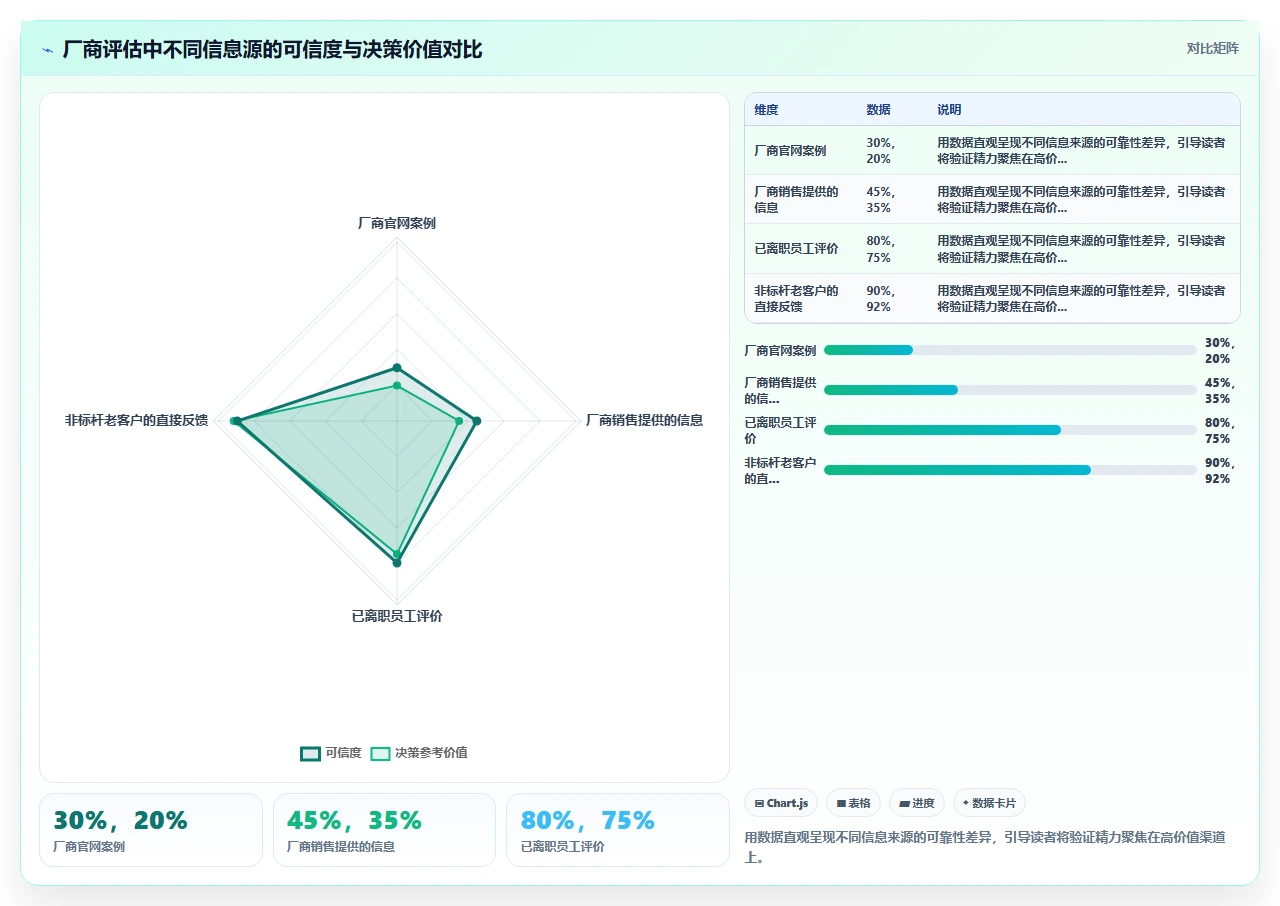Click radar axis label 非标杆老客户的直接反馈
The width and height of the screenshot is (1280, 906).
pos(137,420)
